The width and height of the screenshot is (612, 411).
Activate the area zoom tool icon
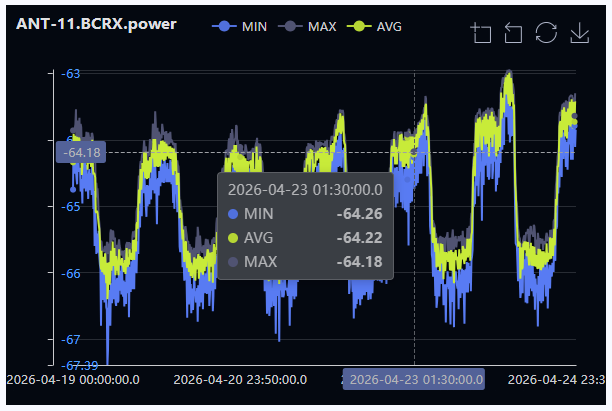(481, 32)
